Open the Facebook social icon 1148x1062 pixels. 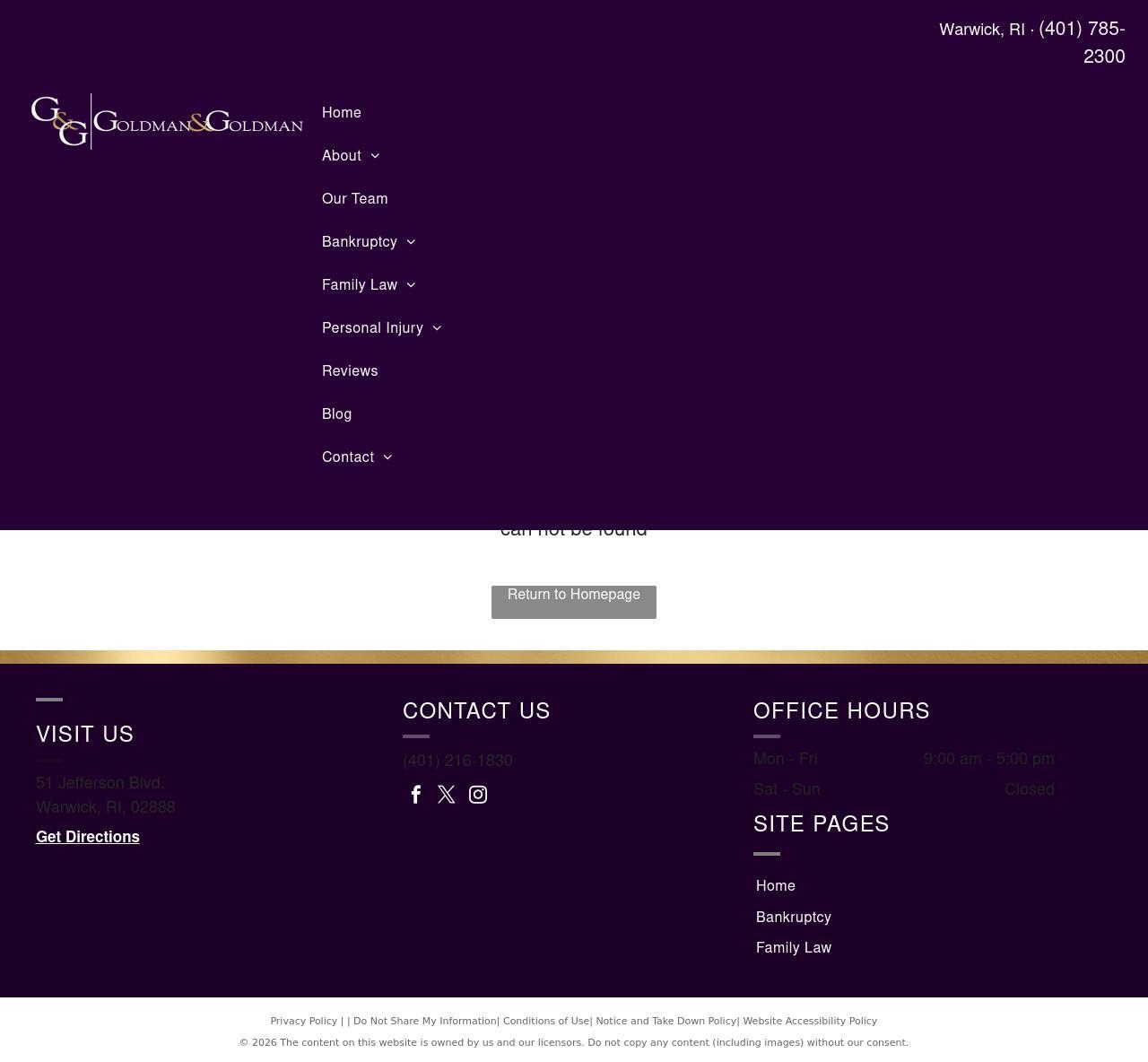[x=416, y=795]
